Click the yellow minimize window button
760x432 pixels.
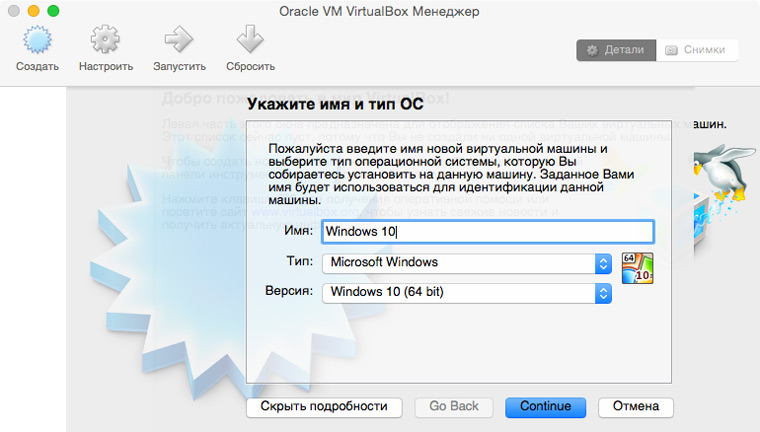click(33, 11)
